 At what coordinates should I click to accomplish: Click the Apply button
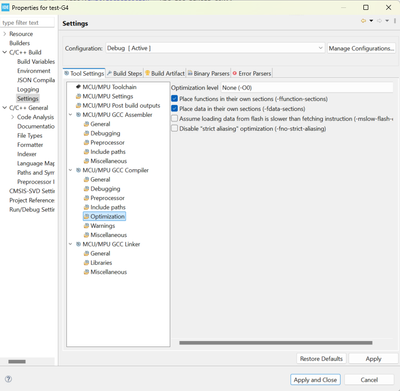pos(373,359)
